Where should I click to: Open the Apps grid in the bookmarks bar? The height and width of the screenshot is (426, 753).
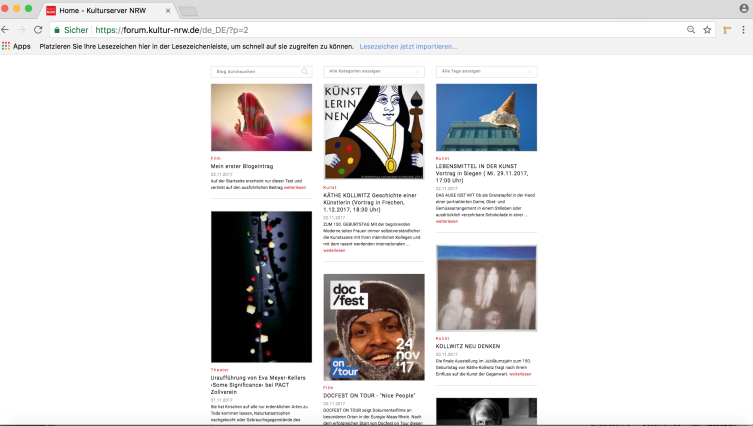click(x=16, y=46)
